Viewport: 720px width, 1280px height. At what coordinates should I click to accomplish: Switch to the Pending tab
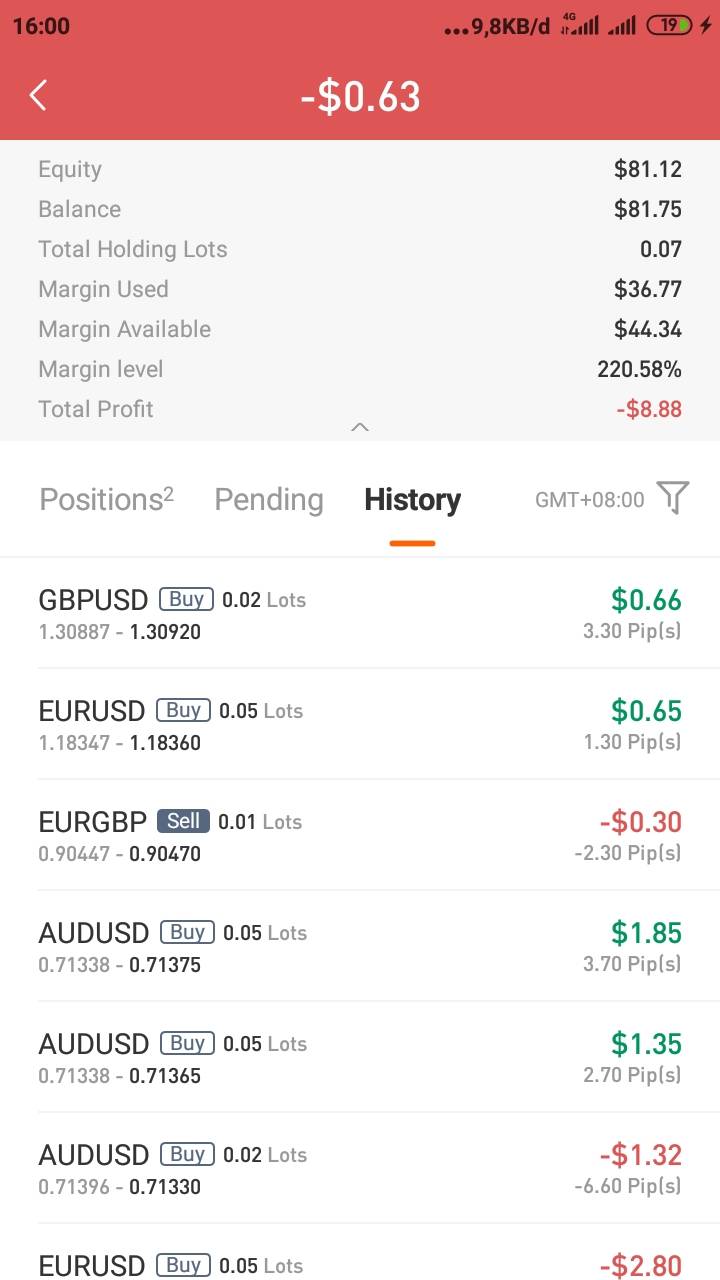coord(269,499)
